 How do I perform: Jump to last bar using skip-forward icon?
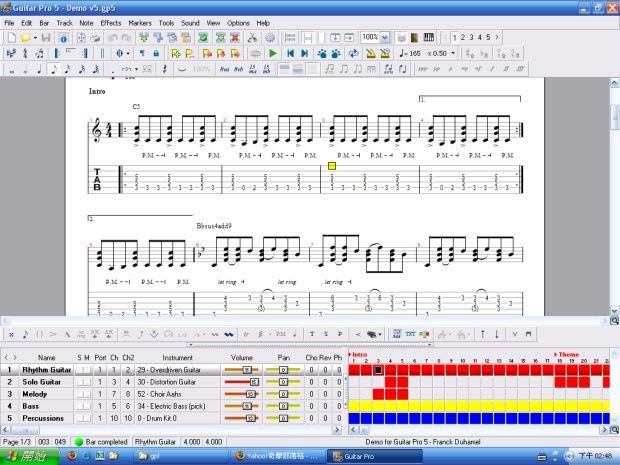pyautogui.click(x=304, y=53)
